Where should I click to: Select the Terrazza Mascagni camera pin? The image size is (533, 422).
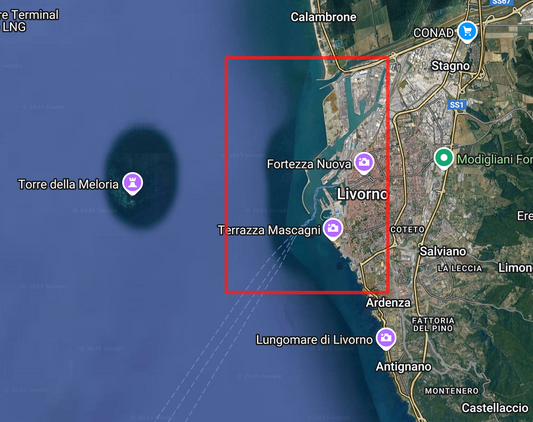tap(333, 229)
